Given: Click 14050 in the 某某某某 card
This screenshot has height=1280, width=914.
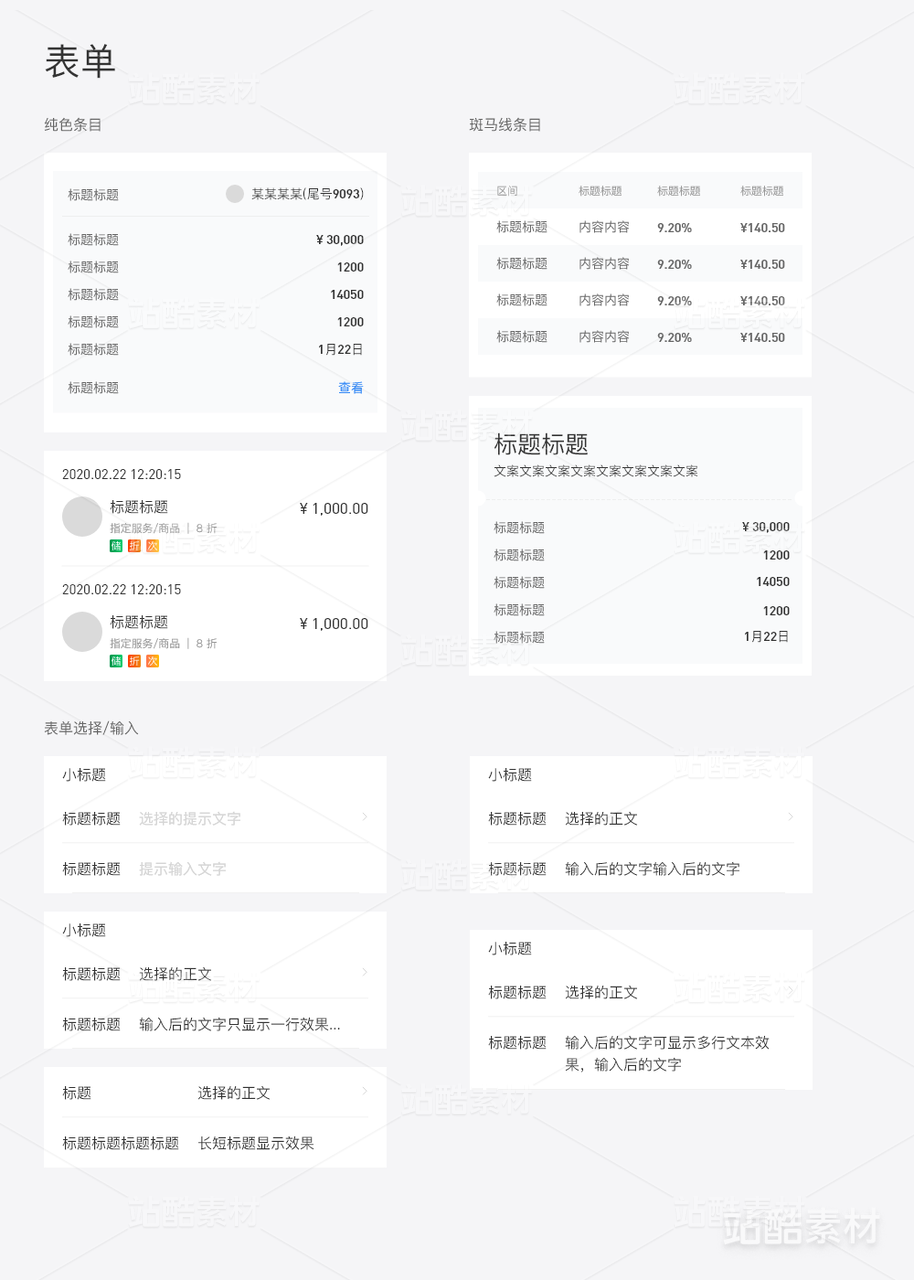Looking at the screenshot, I should click(x=347, y=295).
